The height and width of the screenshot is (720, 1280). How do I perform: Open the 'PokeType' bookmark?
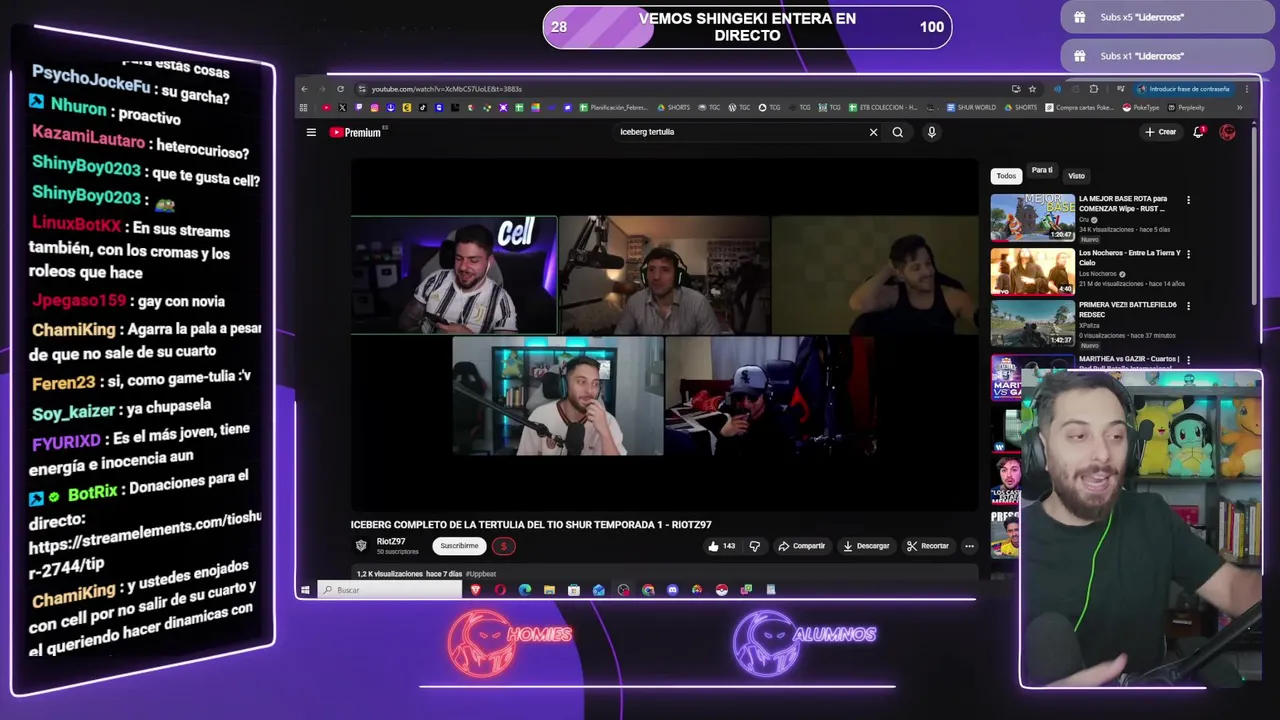(x=1141, y=108)
